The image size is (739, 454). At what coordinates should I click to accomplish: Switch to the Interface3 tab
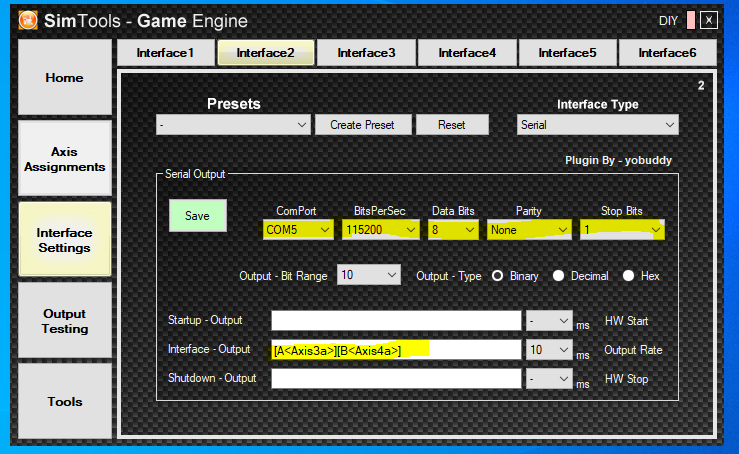366,53
